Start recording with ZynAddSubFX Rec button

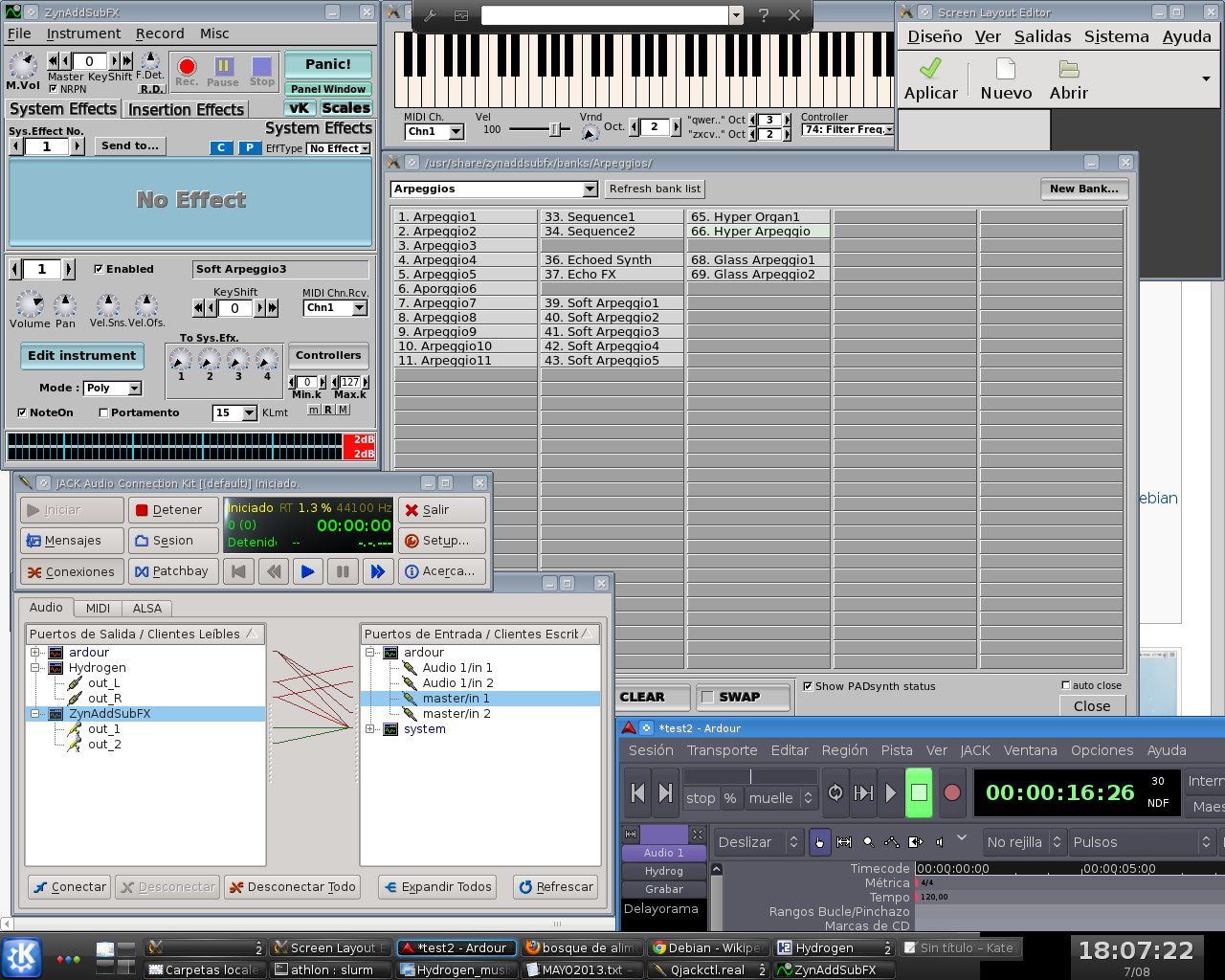[x=187, y=67]
